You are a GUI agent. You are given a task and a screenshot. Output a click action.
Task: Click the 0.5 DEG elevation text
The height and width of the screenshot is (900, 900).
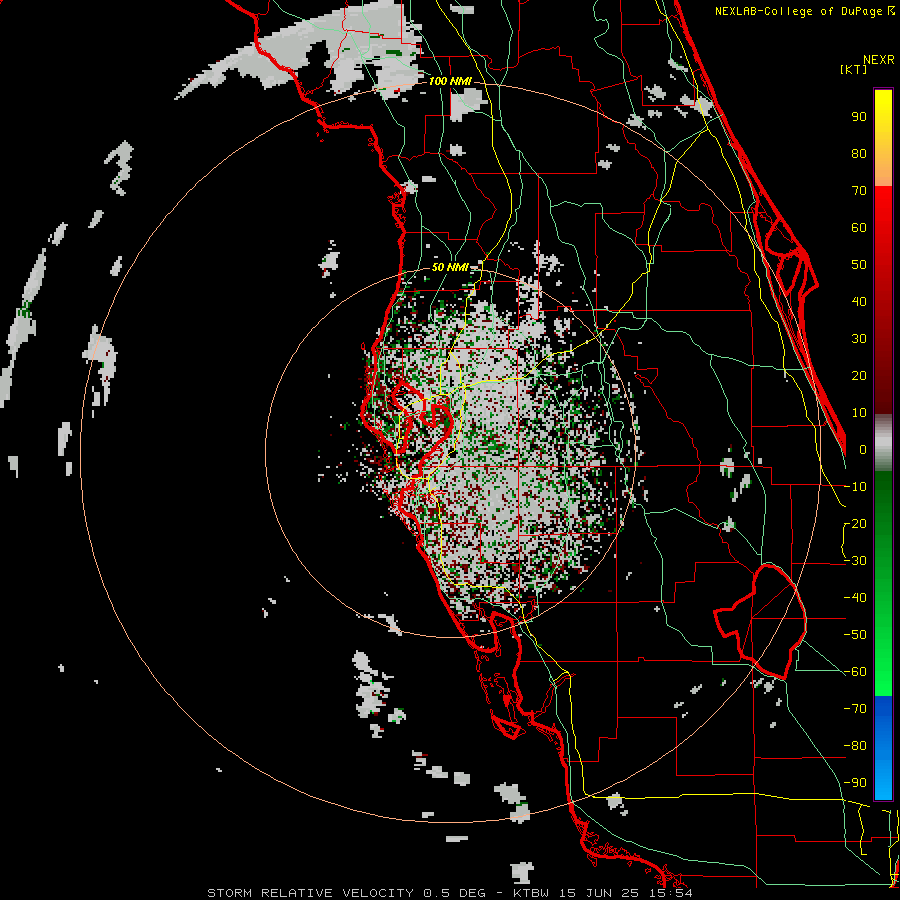(x=455, y=893)
